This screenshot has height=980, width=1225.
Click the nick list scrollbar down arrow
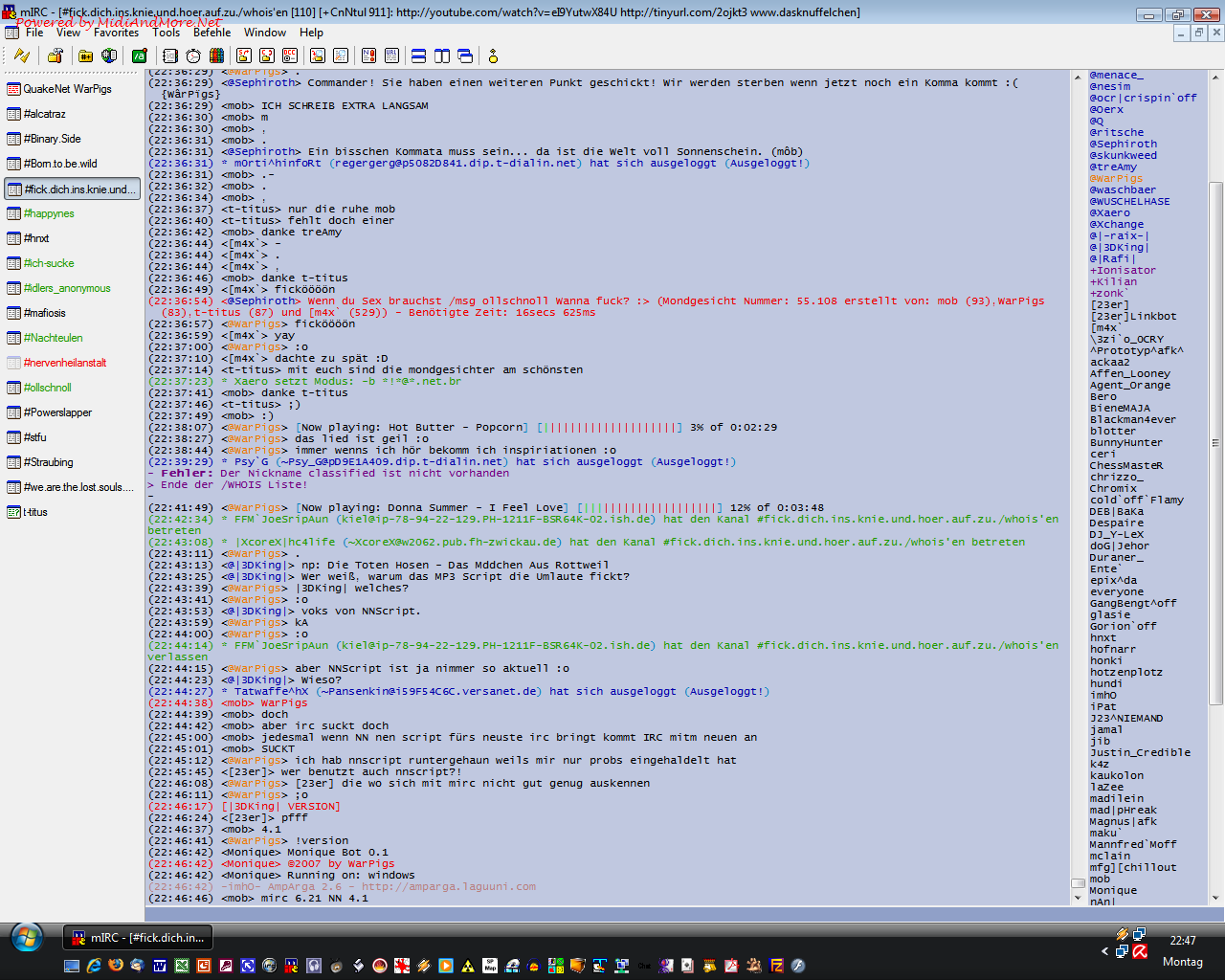tap(1215, 898)
